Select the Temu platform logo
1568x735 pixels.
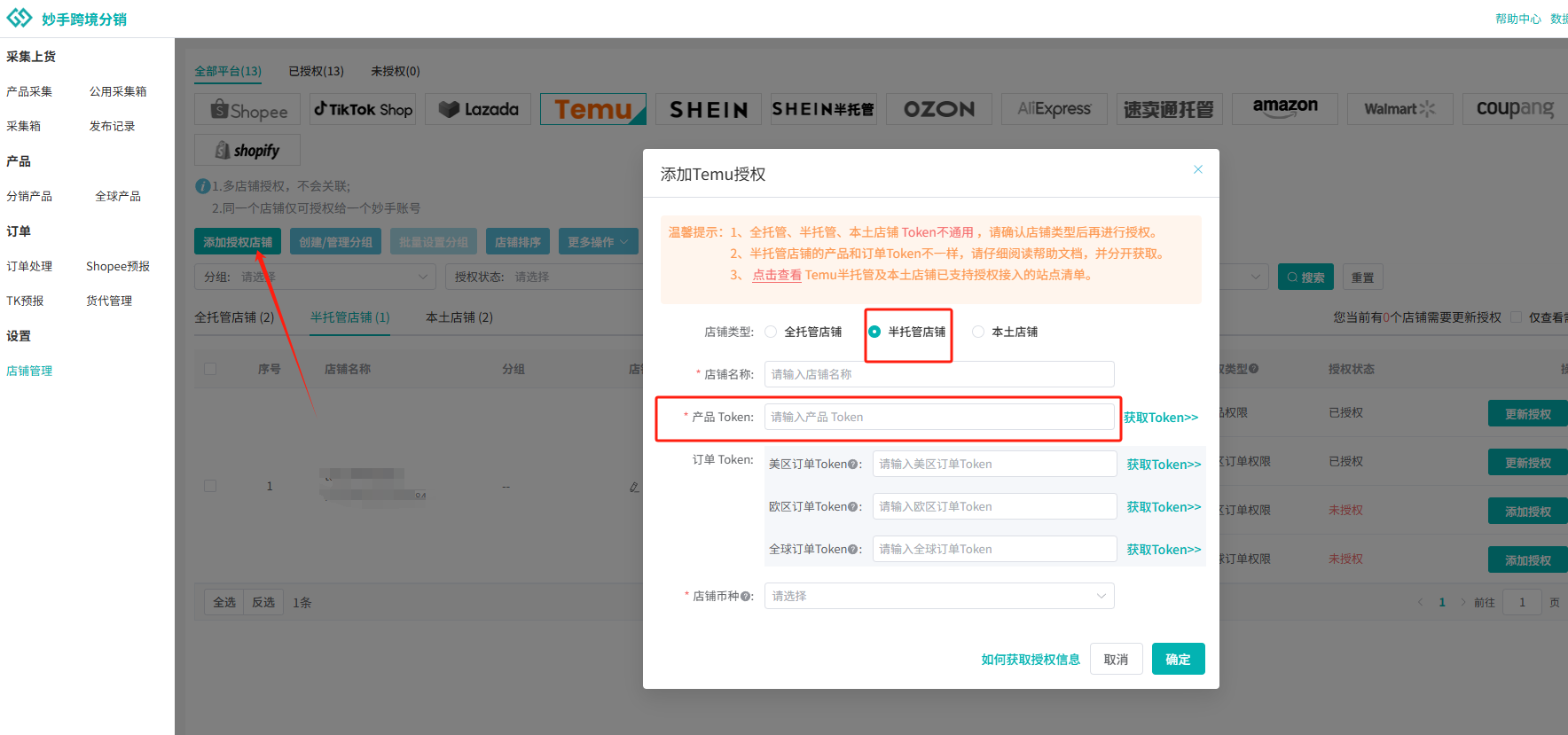593,110
